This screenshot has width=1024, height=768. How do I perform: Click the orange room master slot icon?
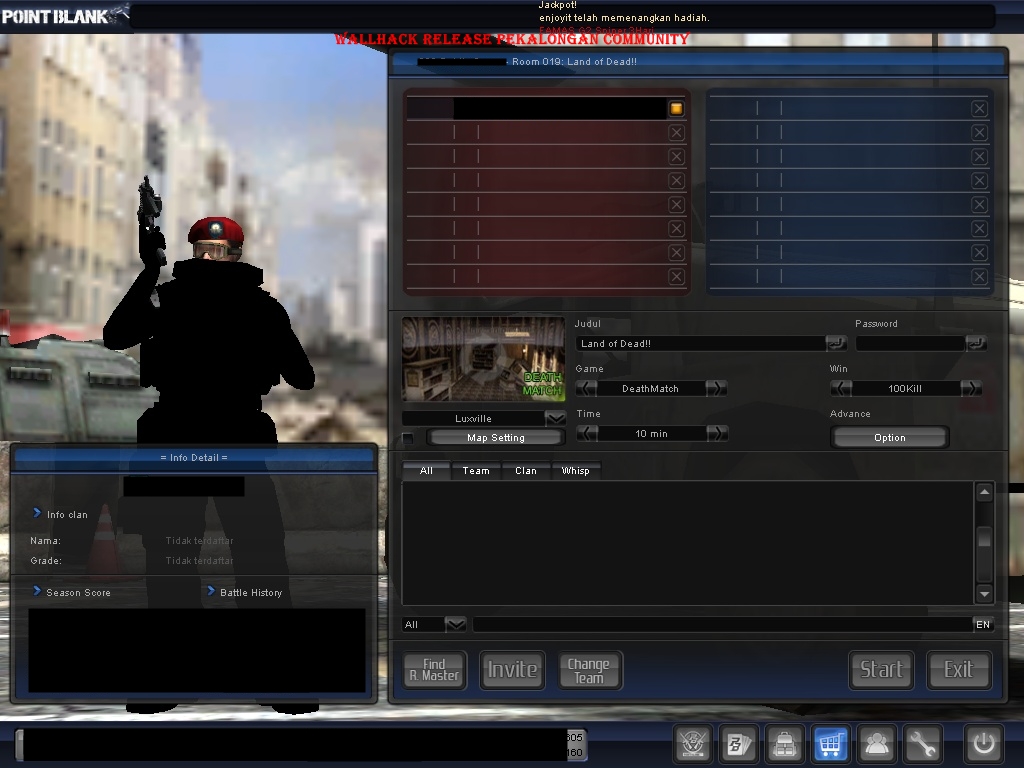point(676,108)
